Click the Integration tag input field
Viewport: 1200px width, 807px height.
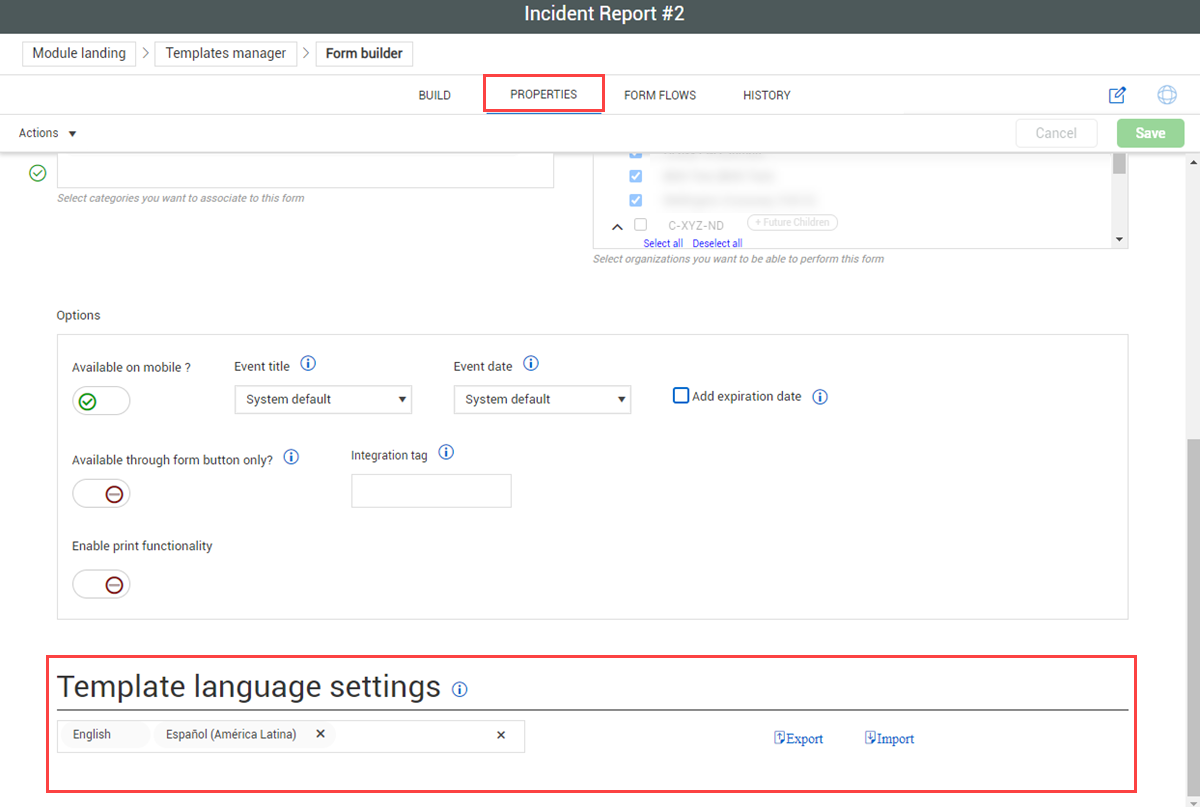point(431,491)
